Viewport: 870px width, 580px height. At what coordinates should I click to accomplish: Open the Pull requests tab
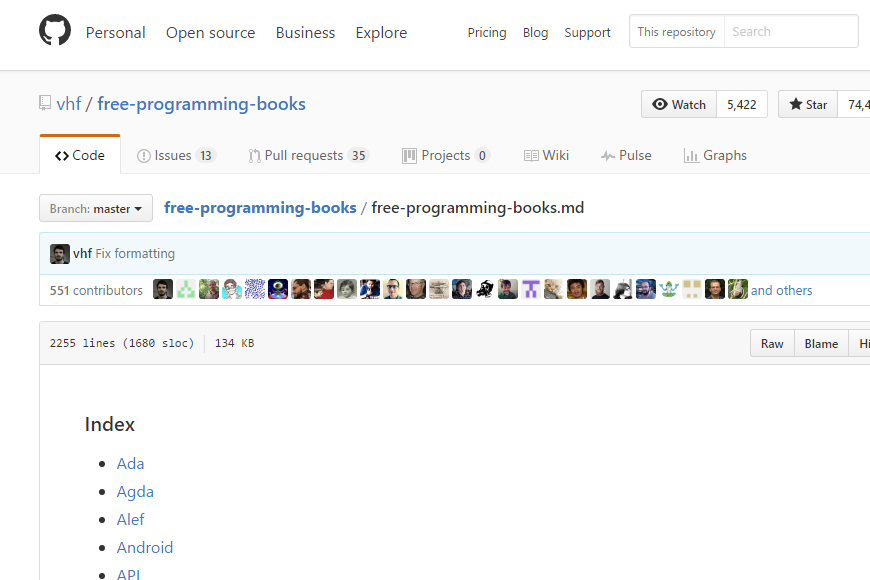coord(308,155)
